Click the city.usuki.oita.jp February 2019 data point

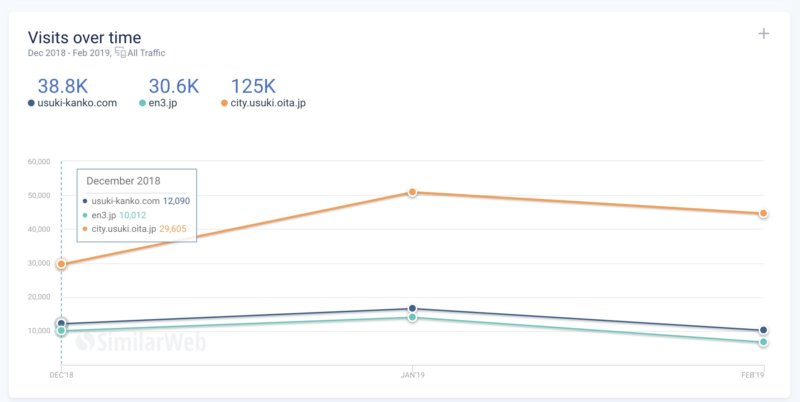763,213
